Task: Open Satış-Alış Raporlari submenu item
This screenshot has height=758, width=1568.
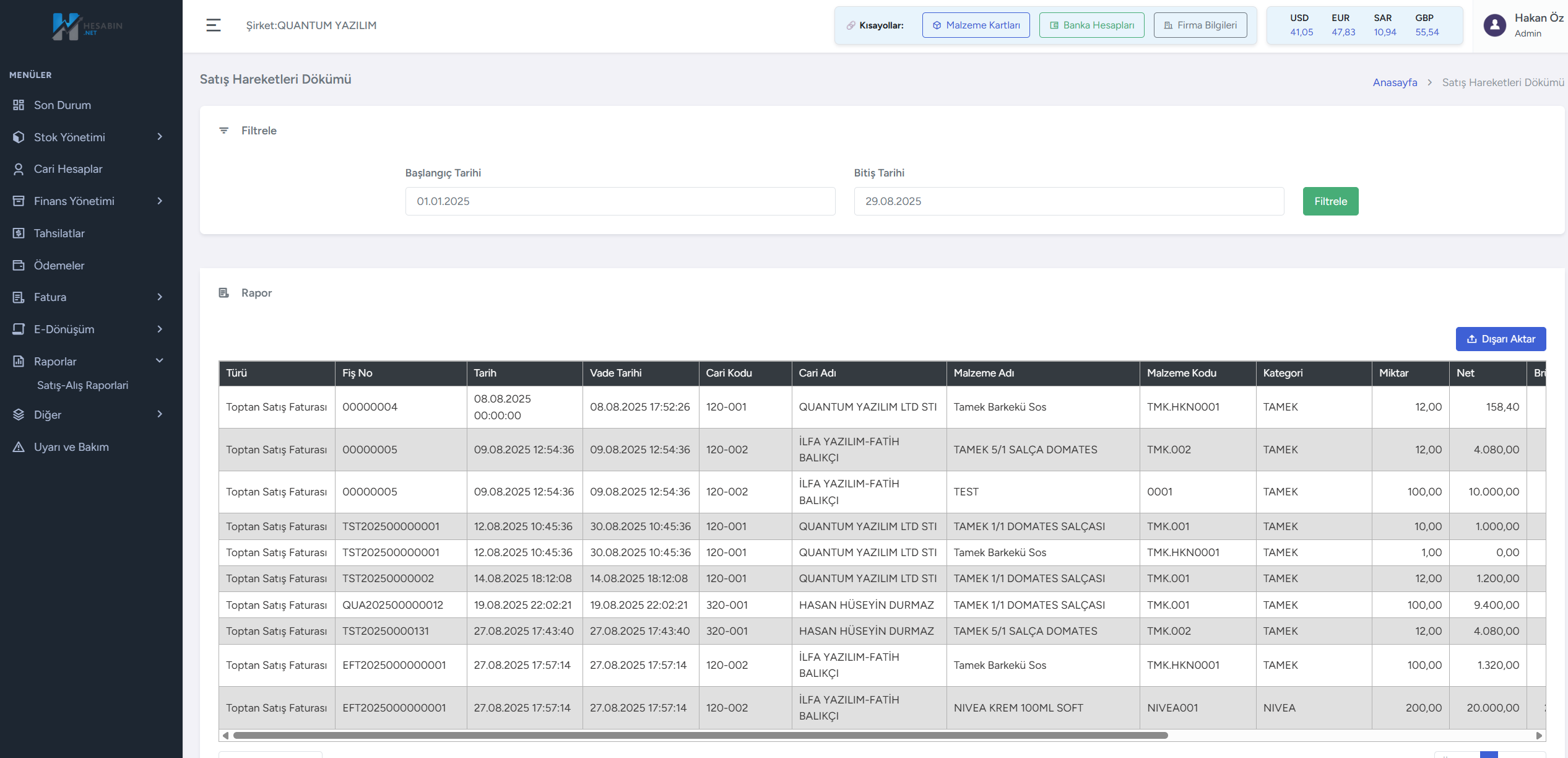Action: click(82, 385)
